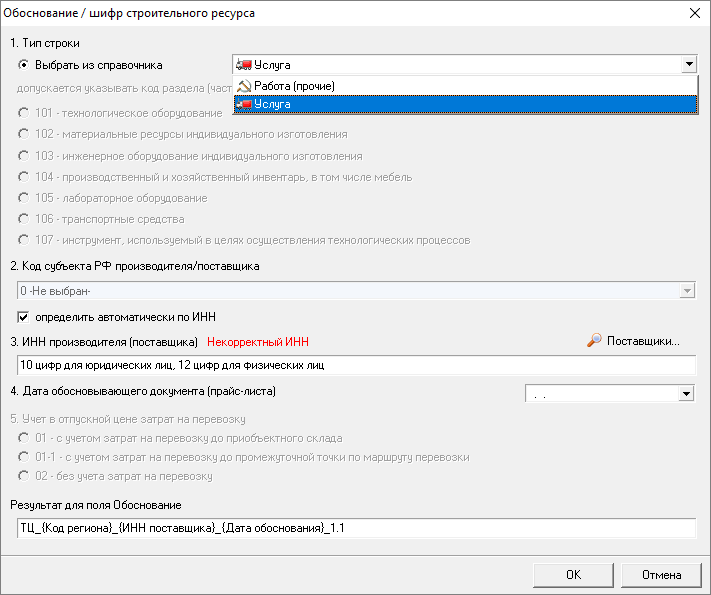Image resolution: width=711 pixels, height=595 pixels.
Task: Select the 'Выбрать из справочника' radio button
Action: [x=24, y=65]
